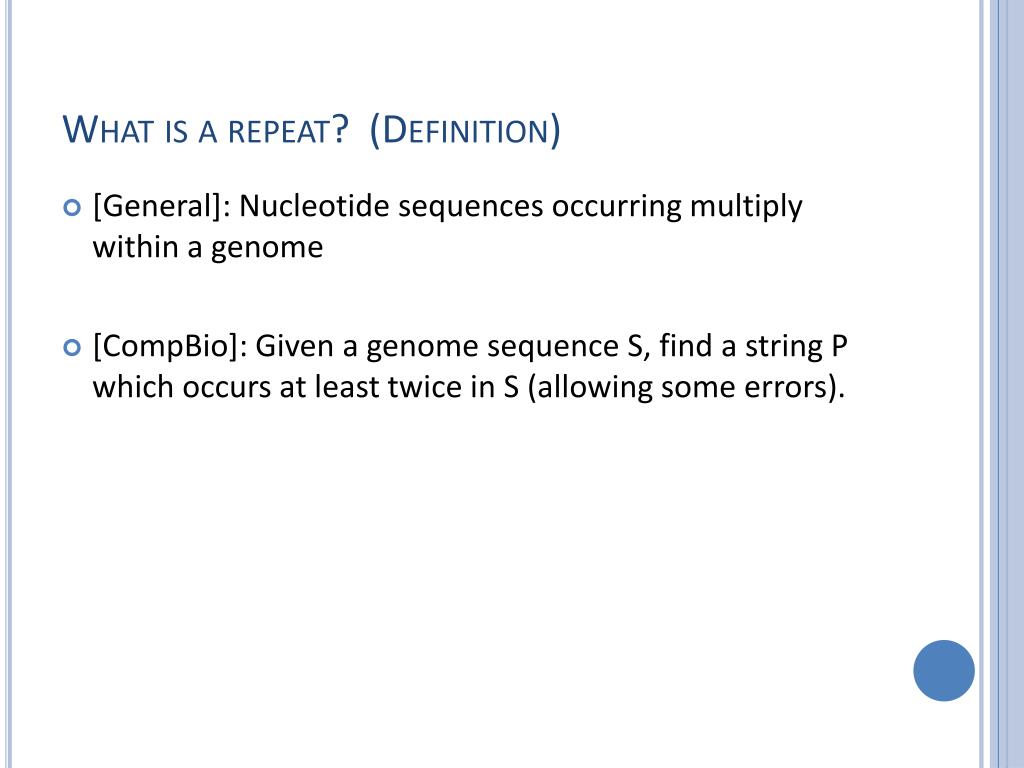Click the text 'within a genome'
The image size is (1024, 768).
pyautogui.click(x=208, y=247)
